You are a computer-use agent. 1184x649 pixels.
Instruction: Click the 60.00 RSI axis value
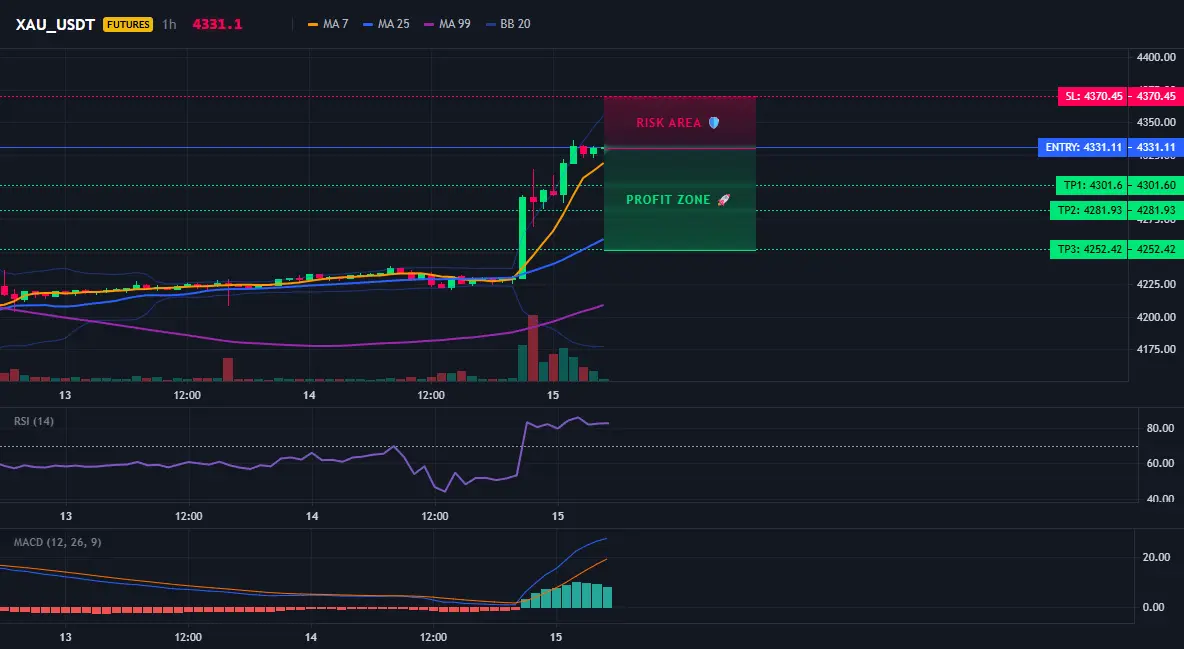1161,463
